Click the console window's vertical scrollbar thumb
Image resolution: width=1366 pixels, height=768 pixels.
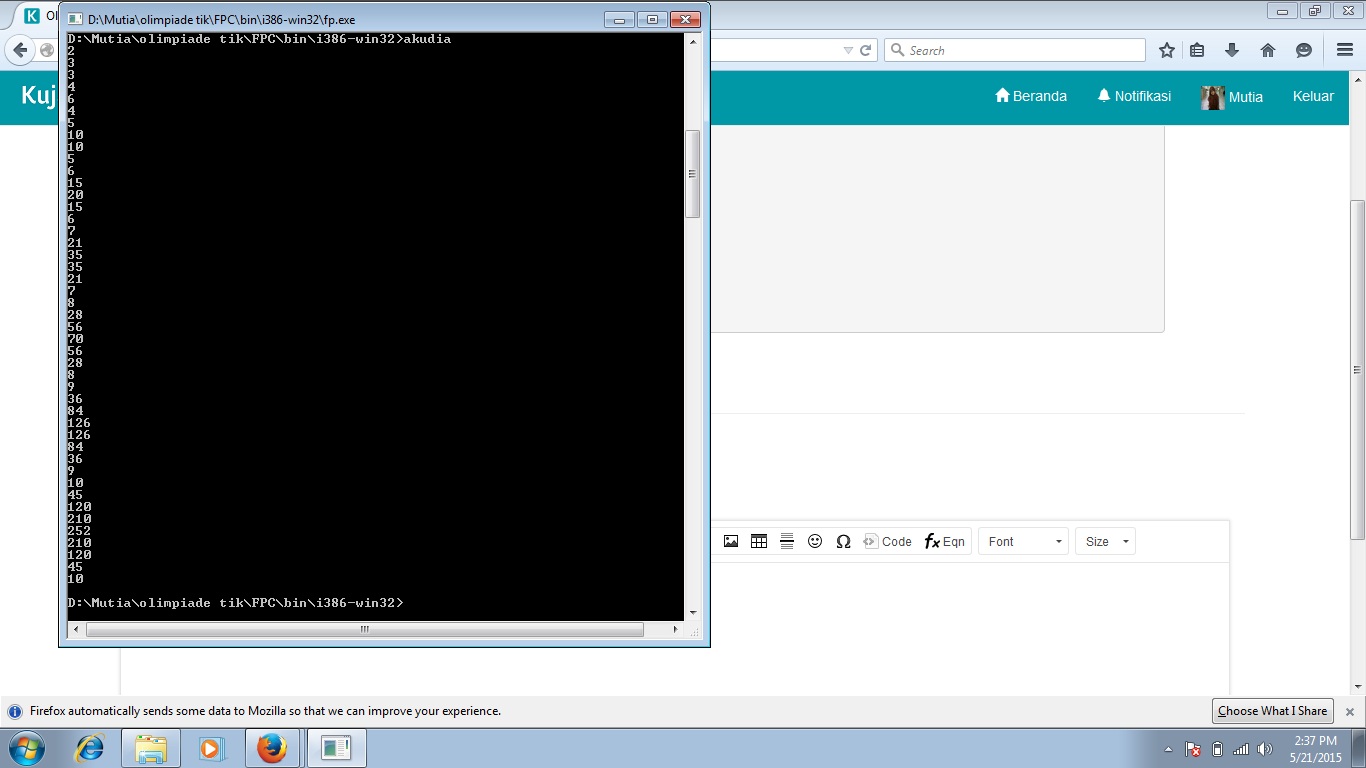691,174
